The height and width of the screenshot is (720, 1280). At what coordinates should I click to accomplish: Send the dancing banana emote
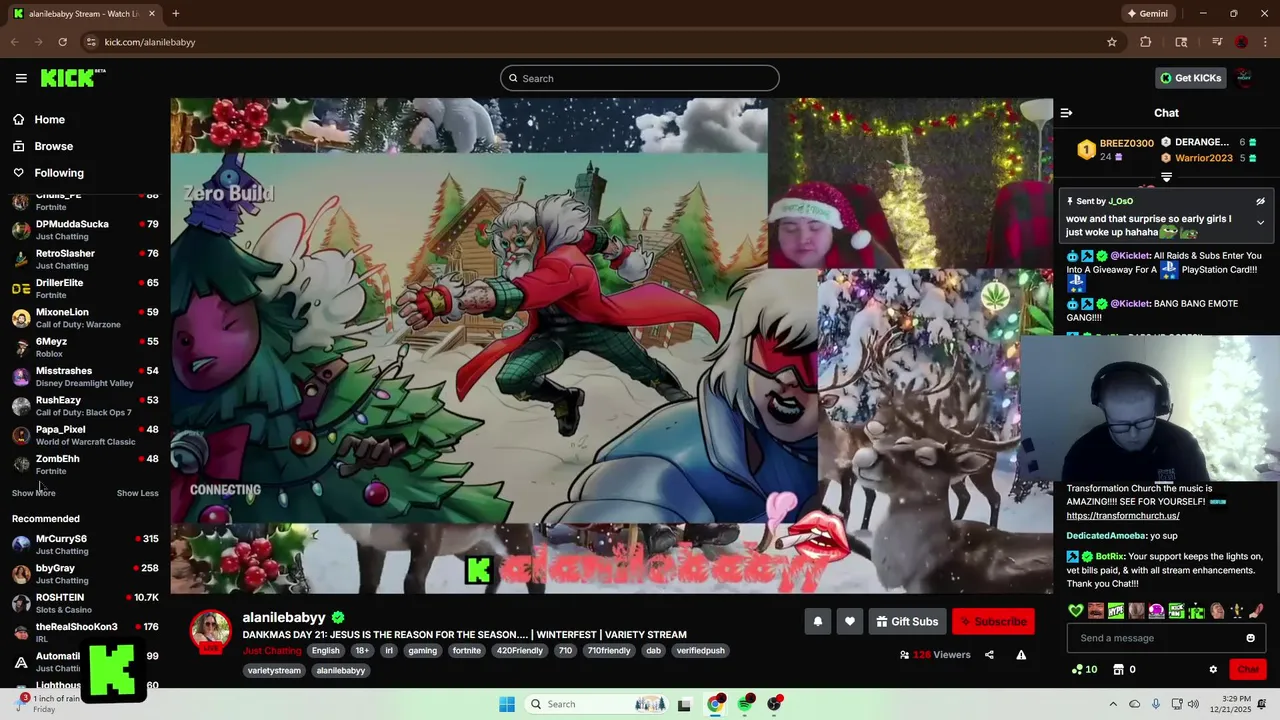[x=1237, y=611]
